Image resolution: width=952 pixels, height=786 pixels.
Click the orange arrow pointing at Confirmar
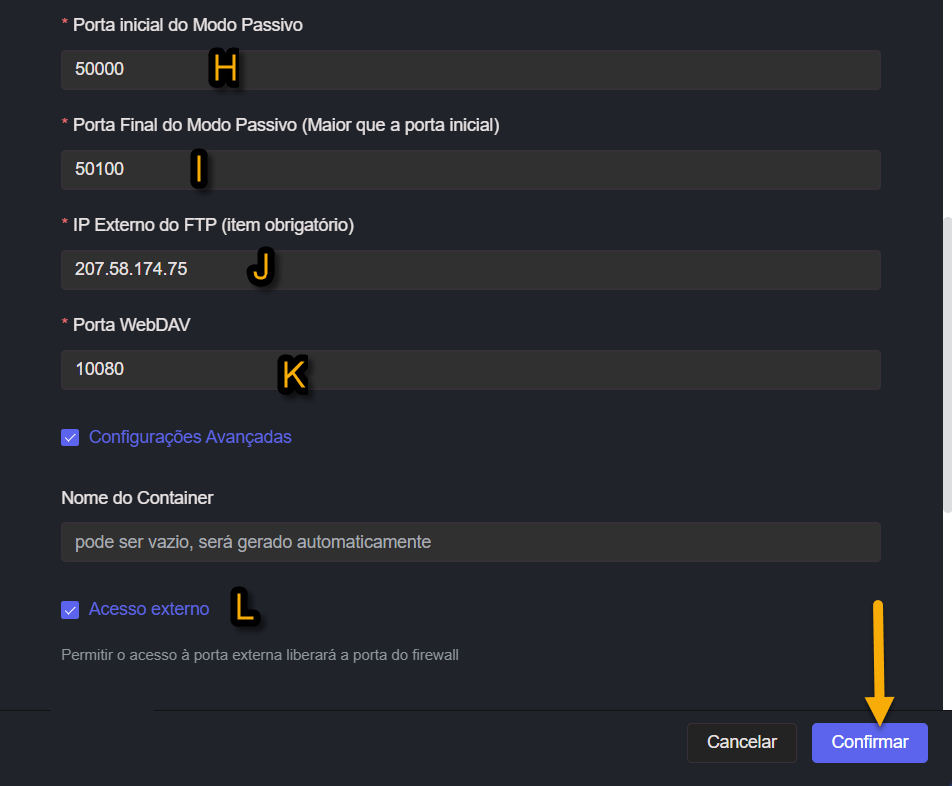coord(878,662)
